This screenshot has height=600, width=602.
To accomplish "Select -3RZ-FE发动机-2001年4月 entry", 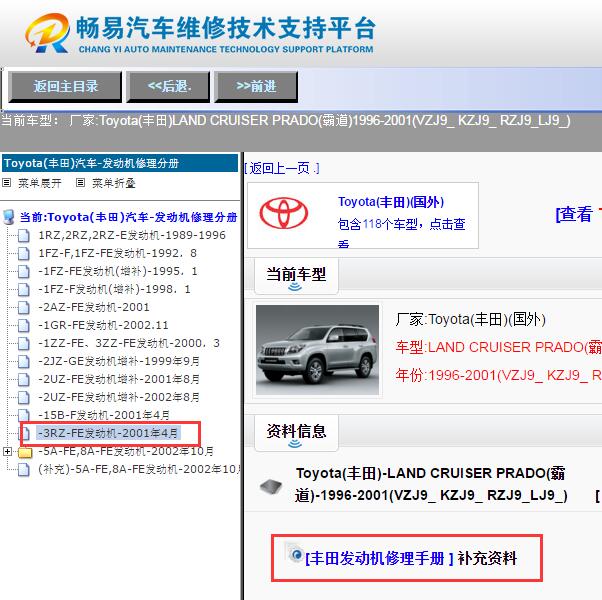I will [x=108, y=433].
